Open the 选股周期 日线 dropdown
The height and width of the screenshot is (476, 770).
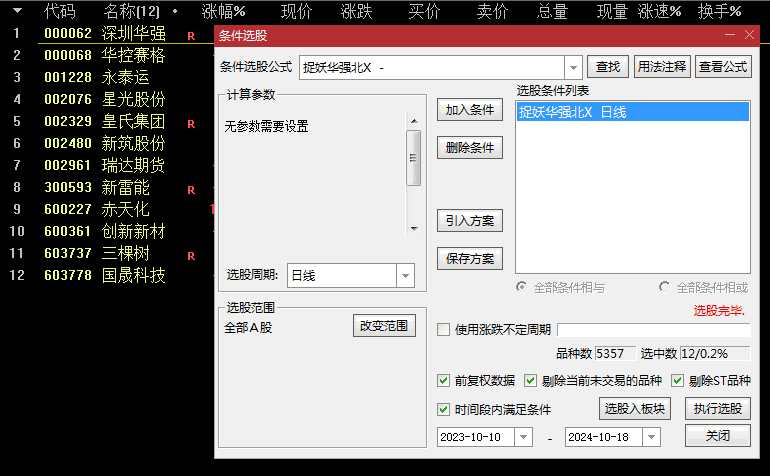405,276
